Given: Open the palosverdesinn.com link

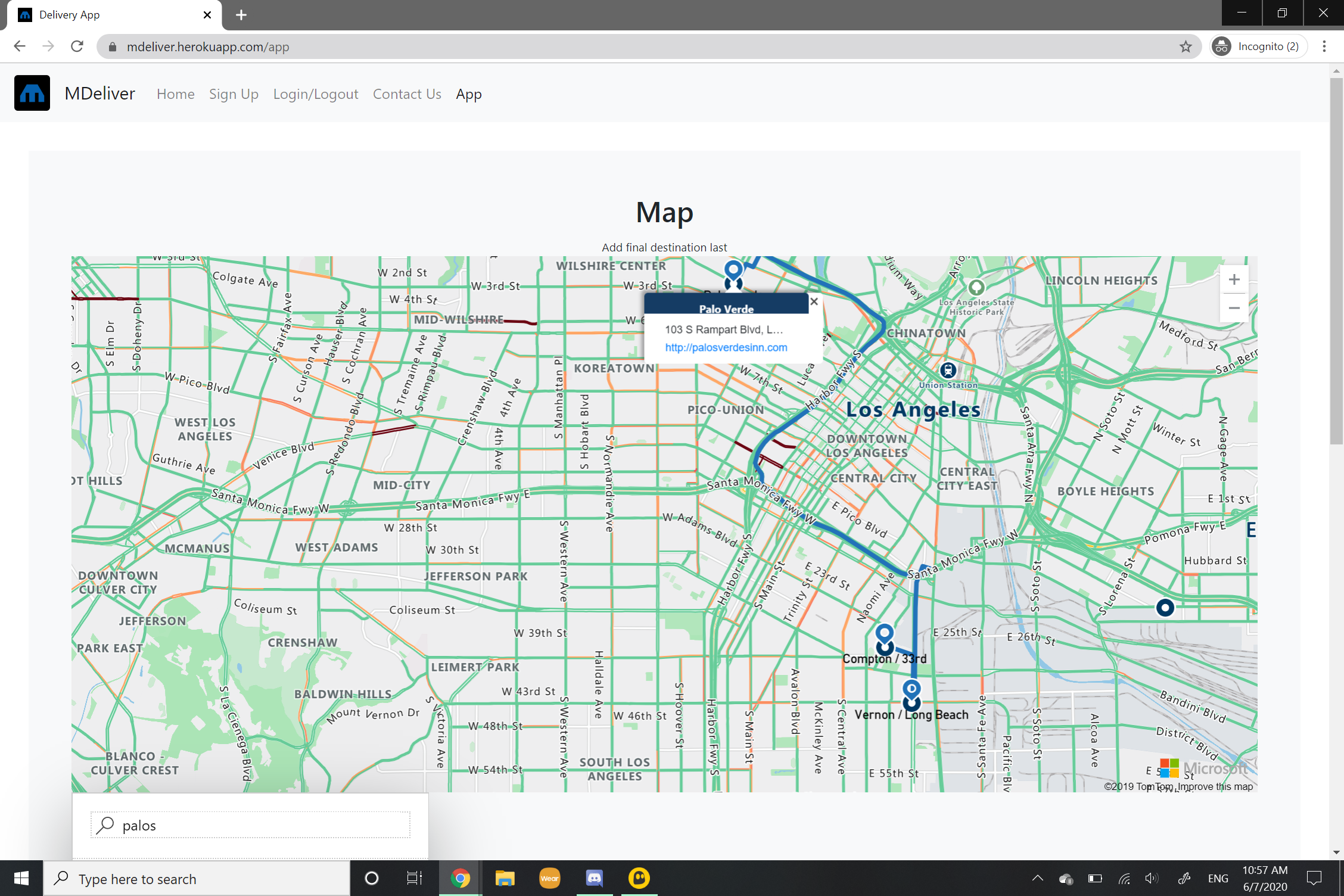Looking at the screenshot, I should [x=726, y=347].
